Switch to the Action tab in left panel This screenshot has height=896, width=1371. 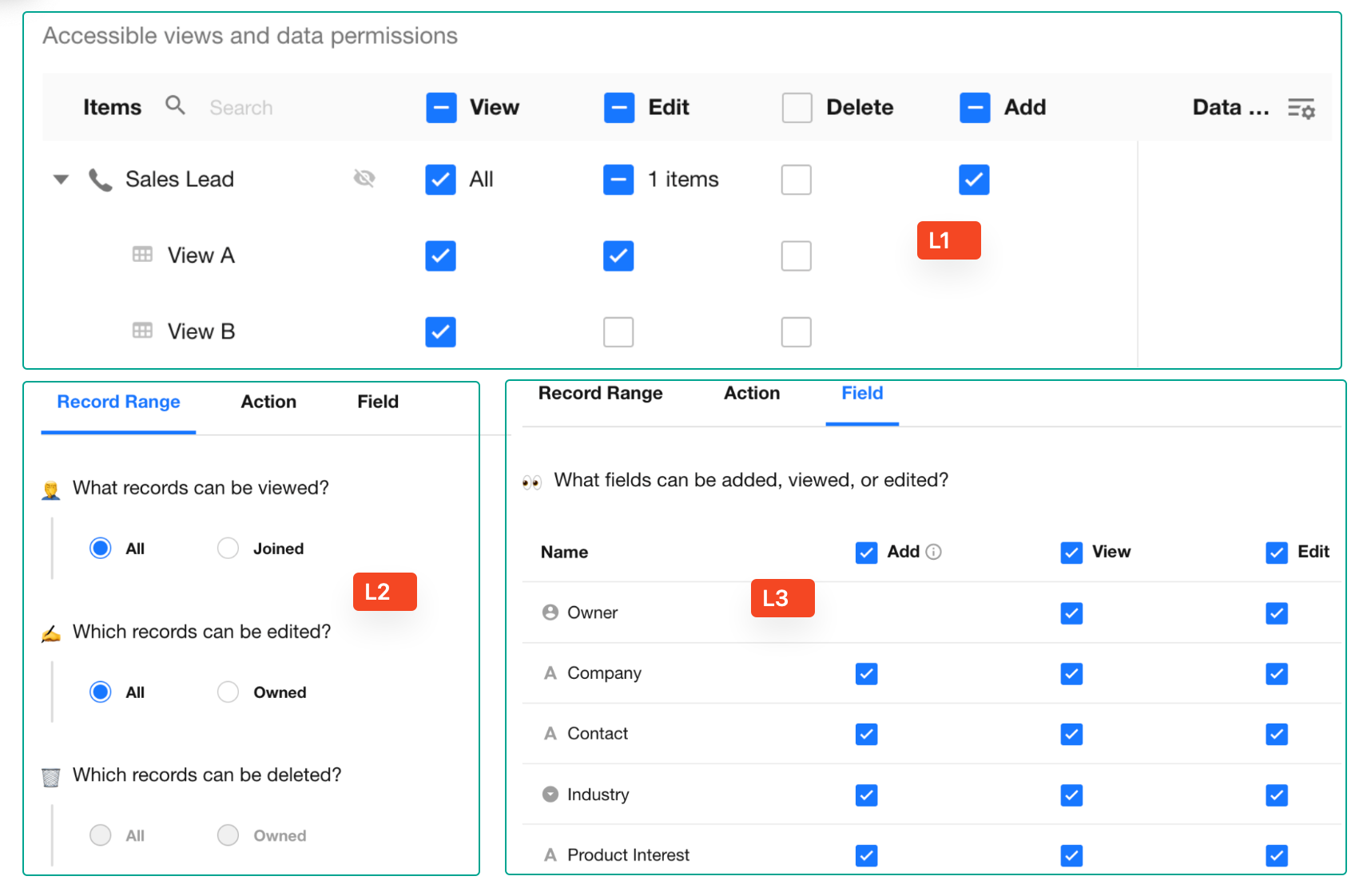(x=268, y=402)
